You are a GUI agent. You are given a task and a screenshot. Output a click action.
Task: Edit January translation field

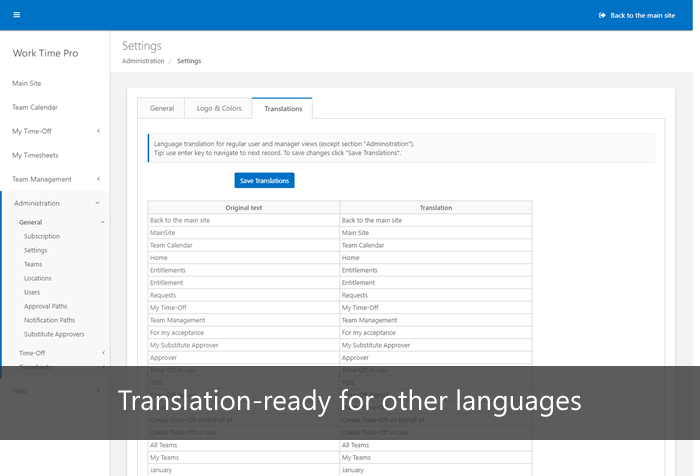click(436, 470)
